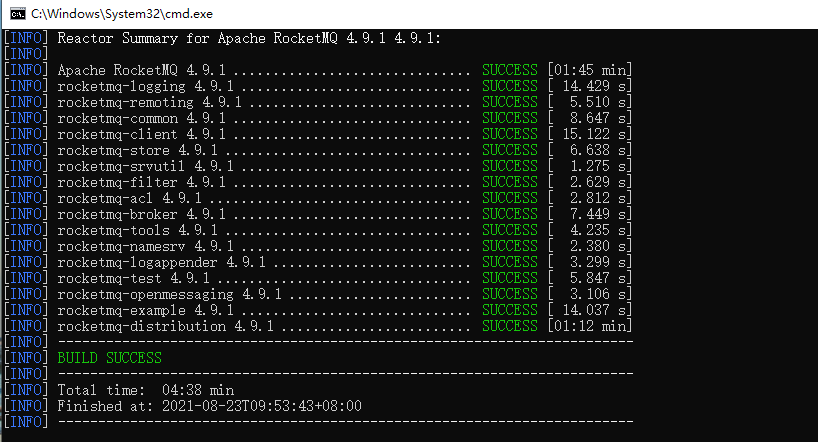Click SUCCESS status beside rocketmq-common
Image resolution: width=818 pixels, height=442 pixels.
[x=510, y=118]
